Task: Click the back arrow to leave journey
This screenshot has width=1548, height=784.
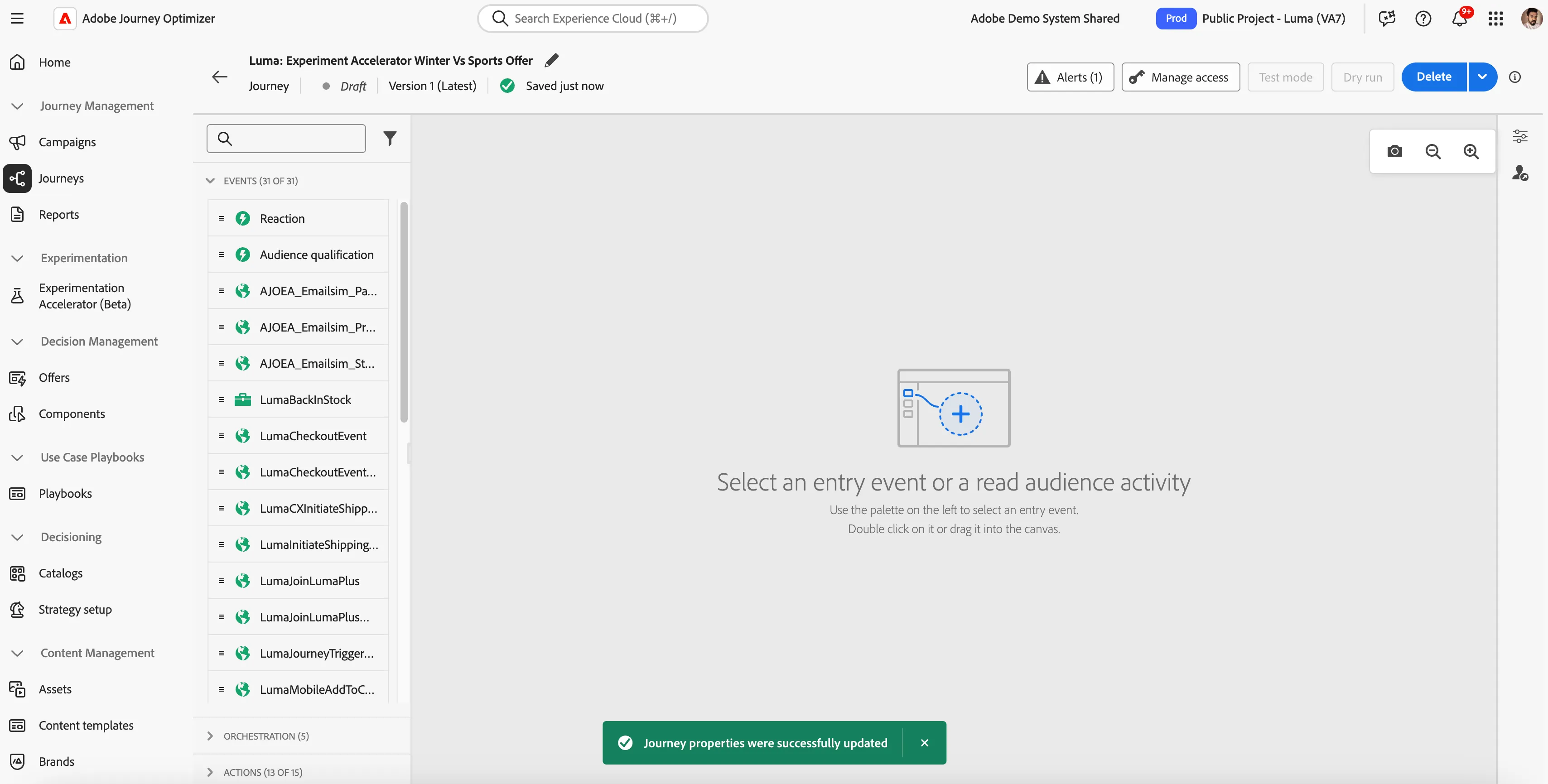Action: [x=220, y=77]
